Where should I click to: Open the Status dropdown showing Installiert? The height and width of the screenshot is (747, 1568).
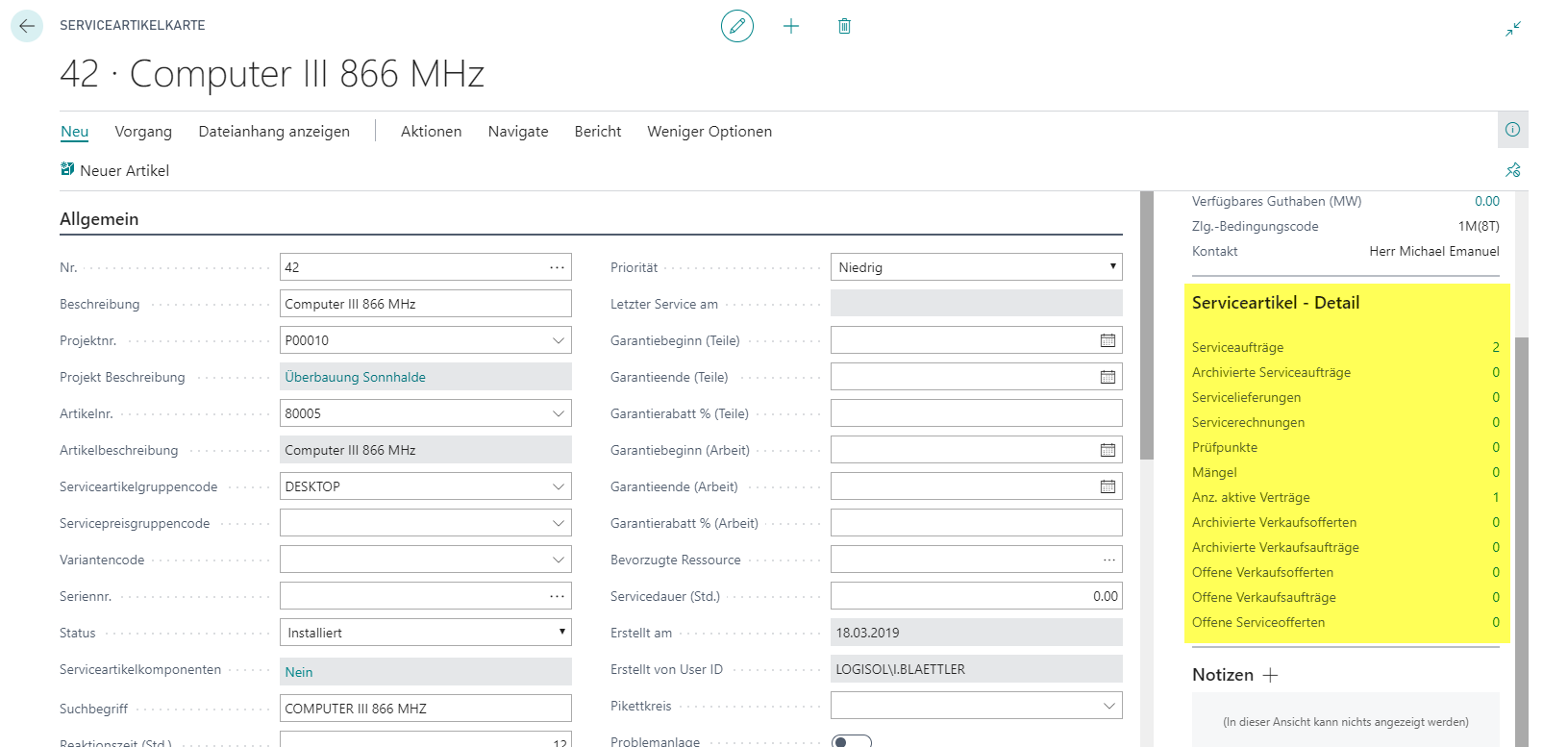coord(426,633)
